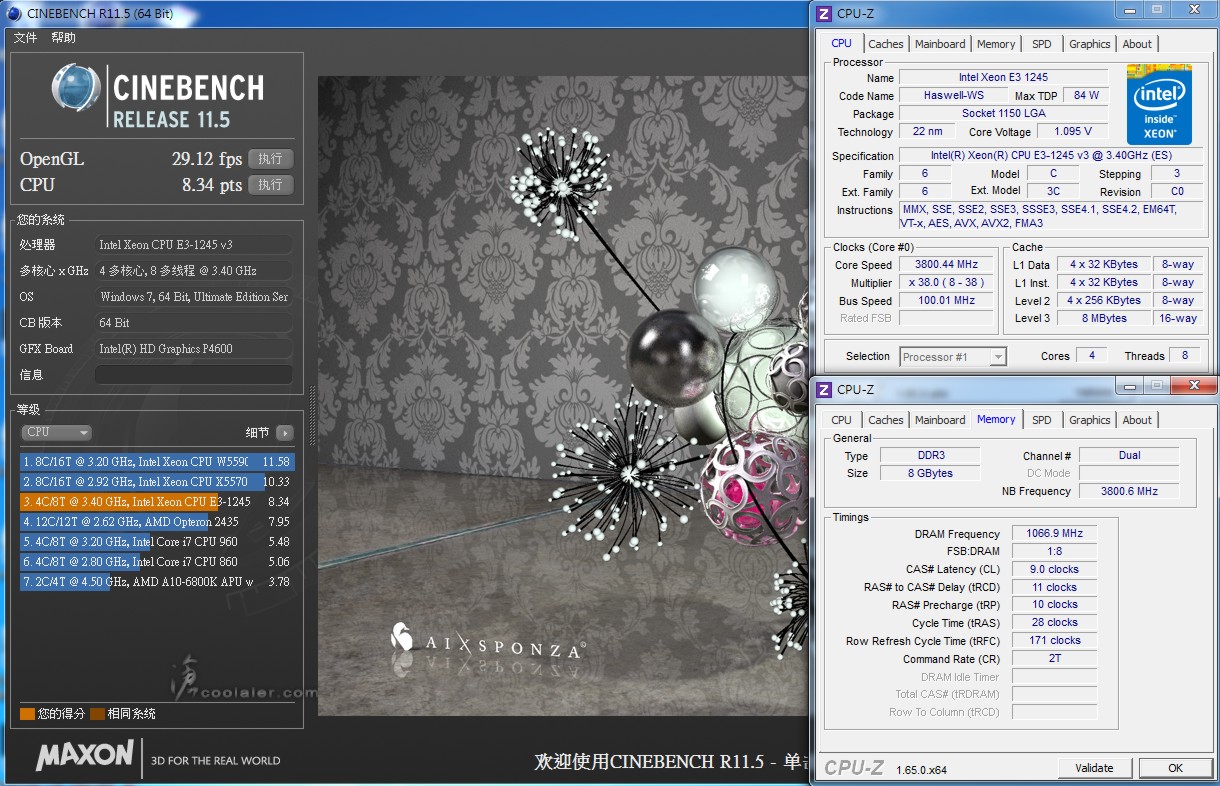The image size is (1220, 786).
Task: Click the Memory Type DDR3 value
Action: coord(930,455)
